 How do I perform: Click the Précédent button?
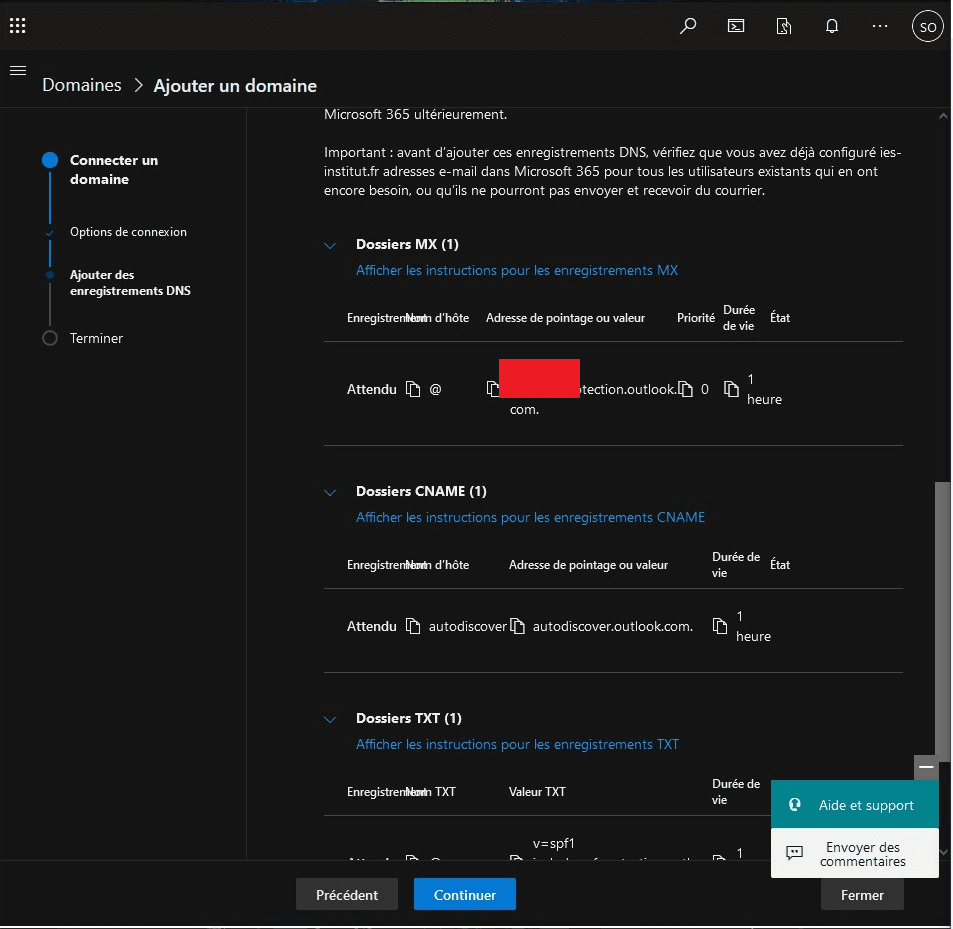coord(346,895)
